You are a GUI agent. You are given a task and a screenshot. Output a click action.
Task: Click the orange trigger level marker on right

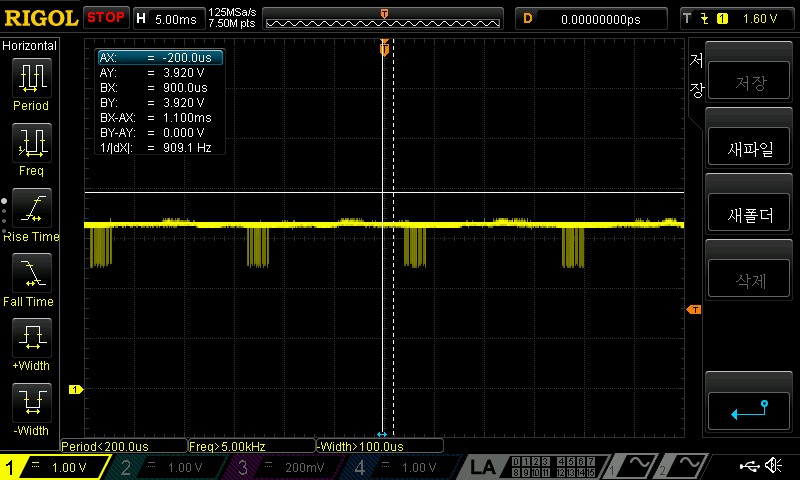(694, 310)
